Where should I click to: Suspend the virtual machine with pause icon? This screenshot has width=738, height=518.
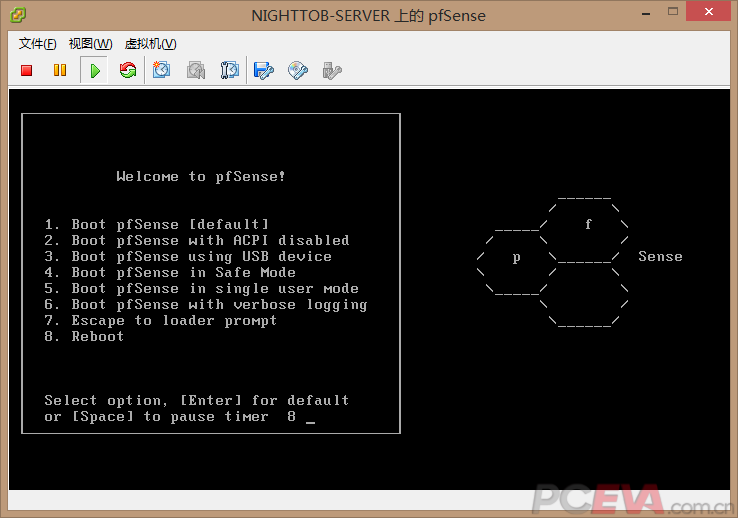[60, 70]
